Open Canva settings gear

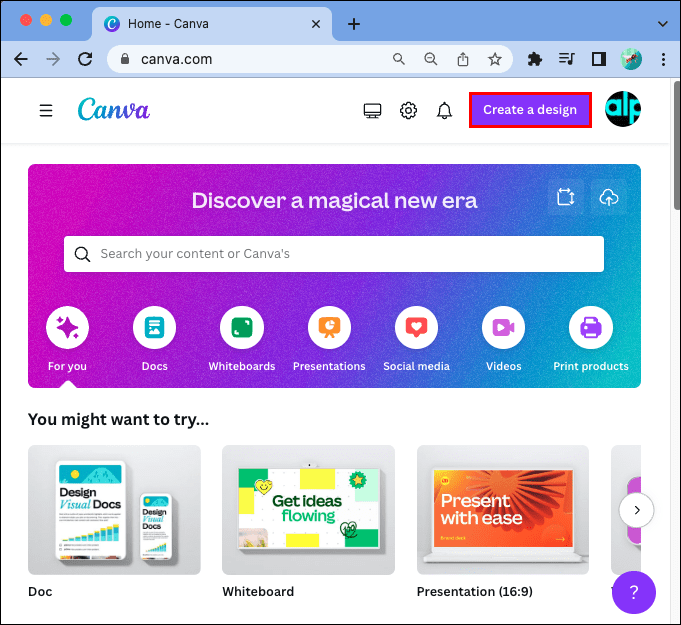tap(408, 111)
